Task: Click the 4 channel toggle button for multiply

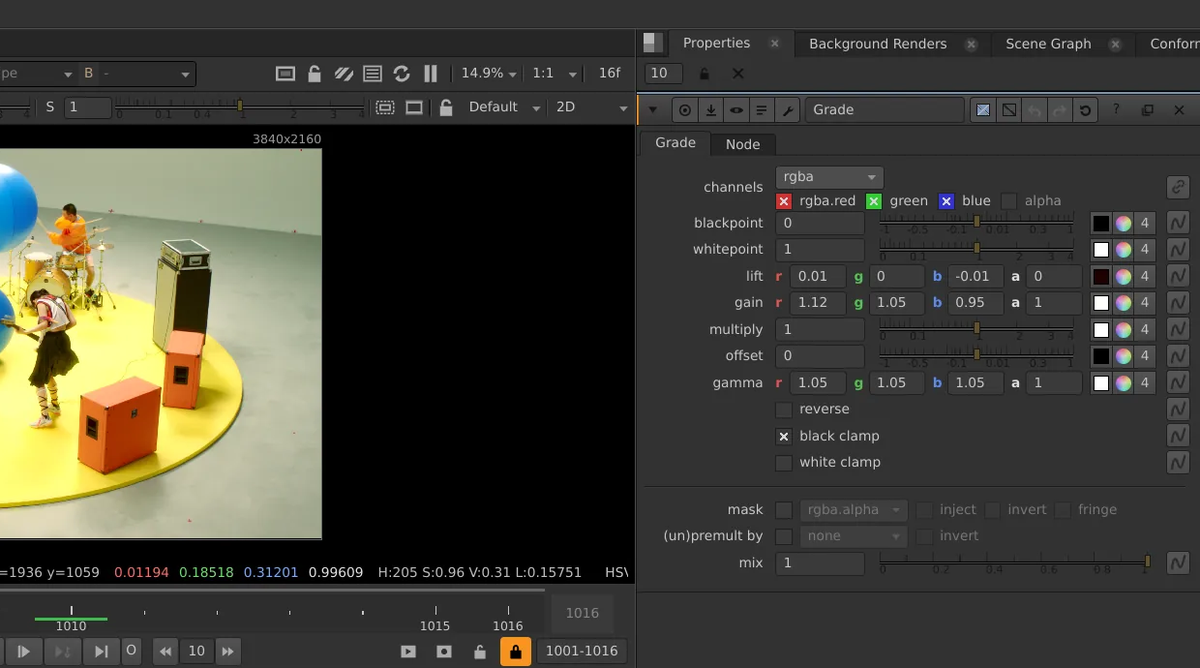Action: 1146,329
